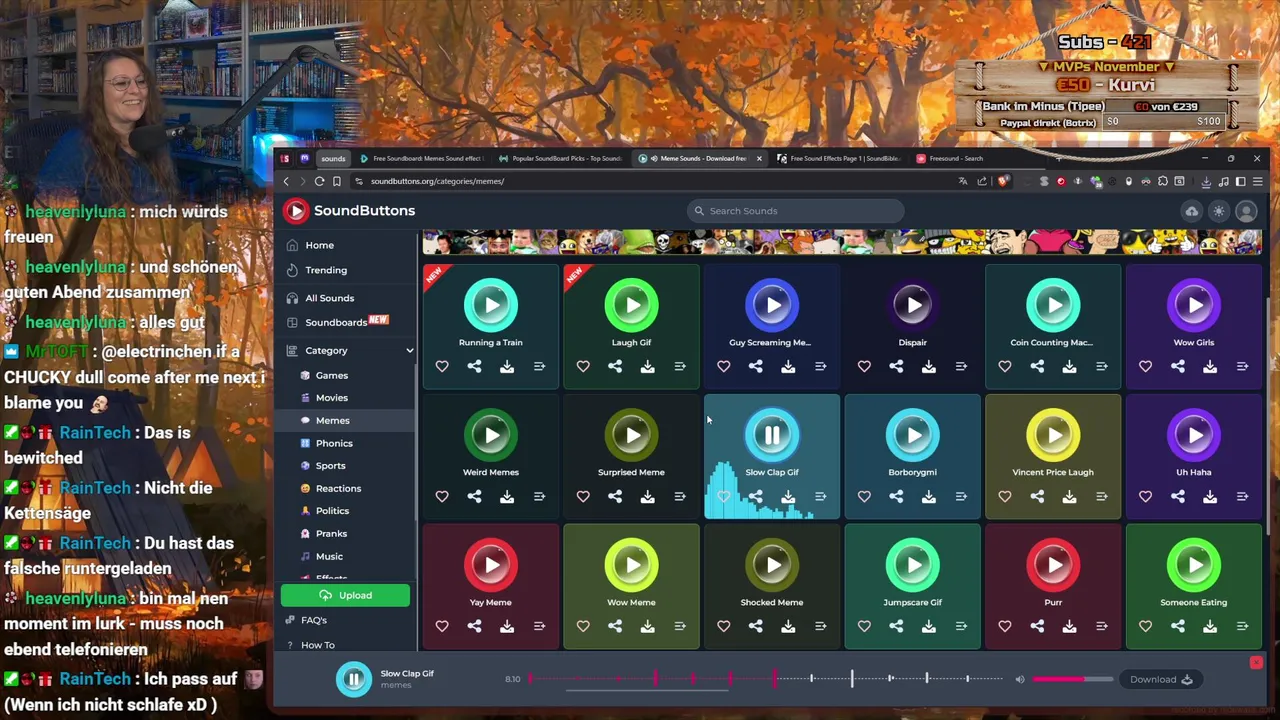Open playlist menu for Someone Eating
The image size is (1280, 720).
tap(1242, 626)
